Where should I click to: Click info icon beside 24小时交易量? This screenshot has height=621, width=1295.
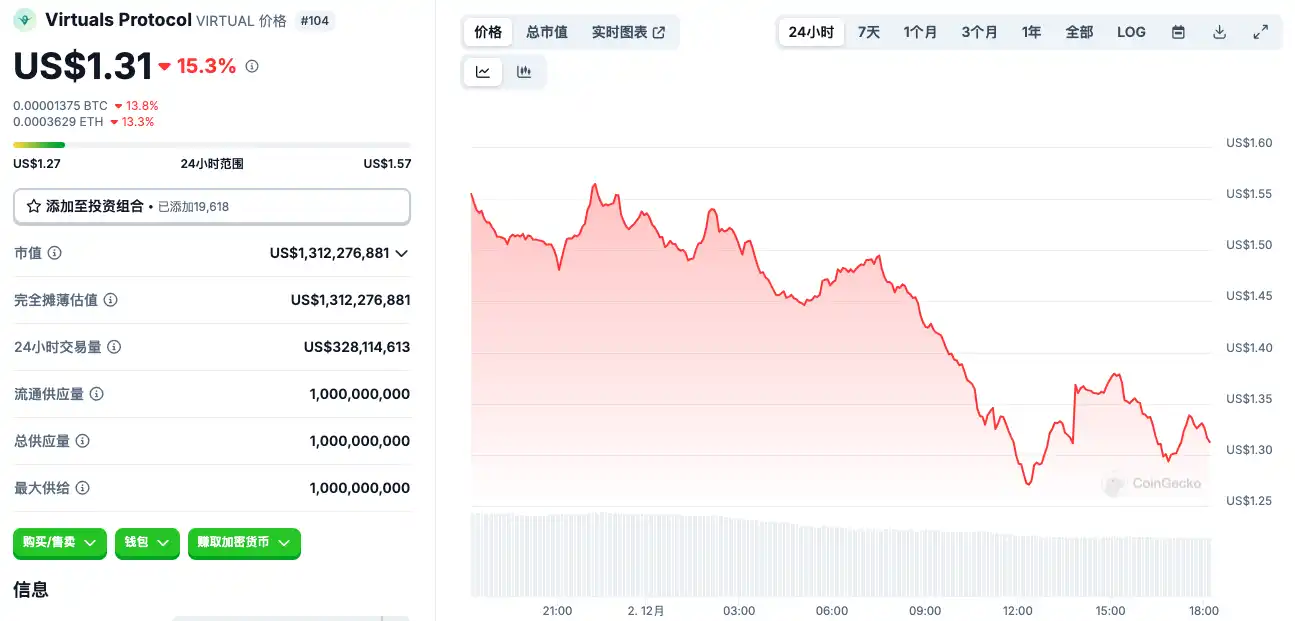(114, 347)
